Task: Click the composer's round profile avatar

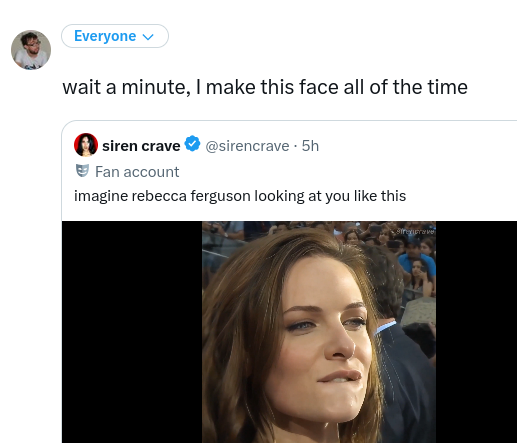Action: 31,50
